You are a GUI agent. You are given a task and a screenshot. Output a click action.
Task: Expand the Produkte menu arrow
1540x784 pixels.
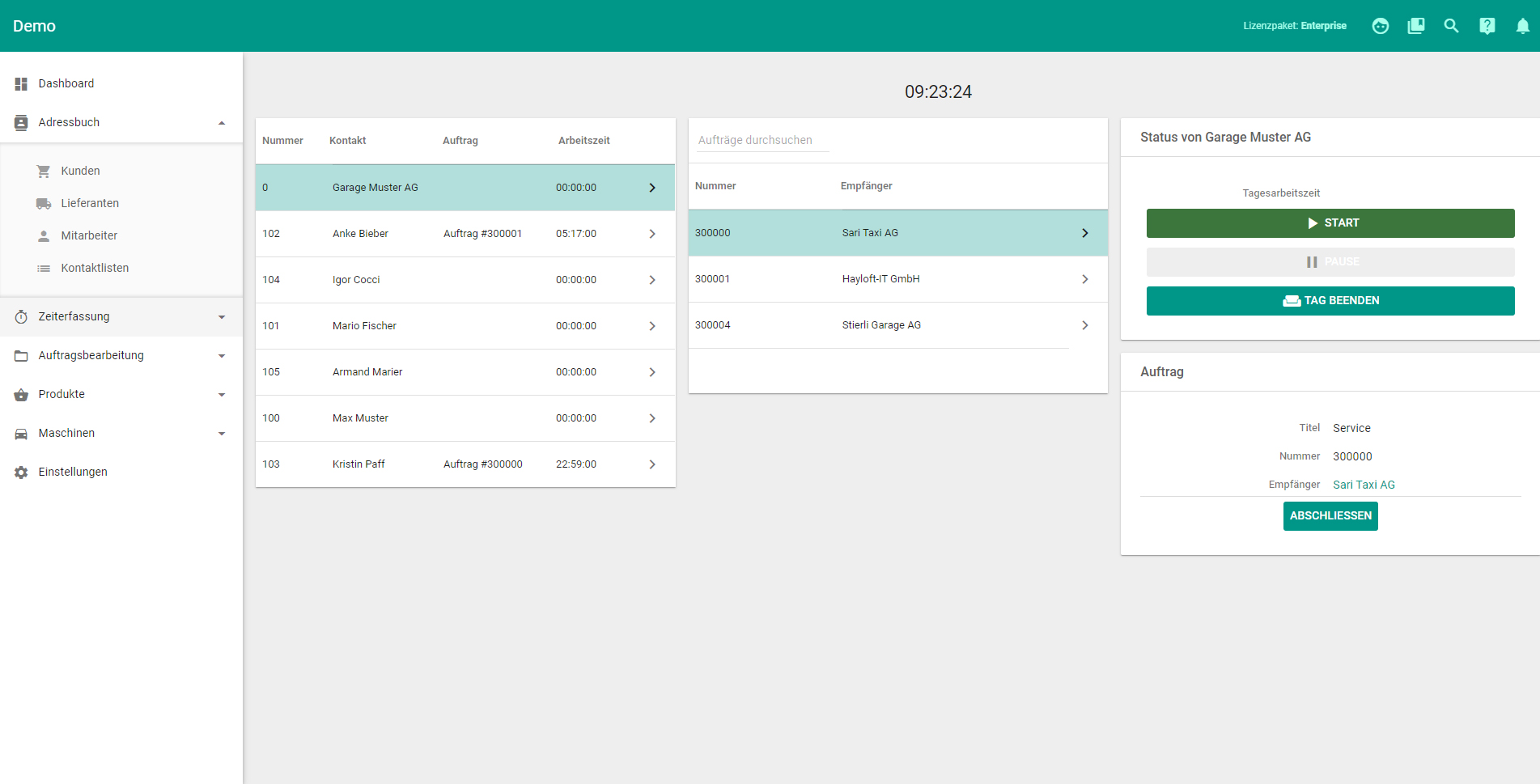pos(221,395)
